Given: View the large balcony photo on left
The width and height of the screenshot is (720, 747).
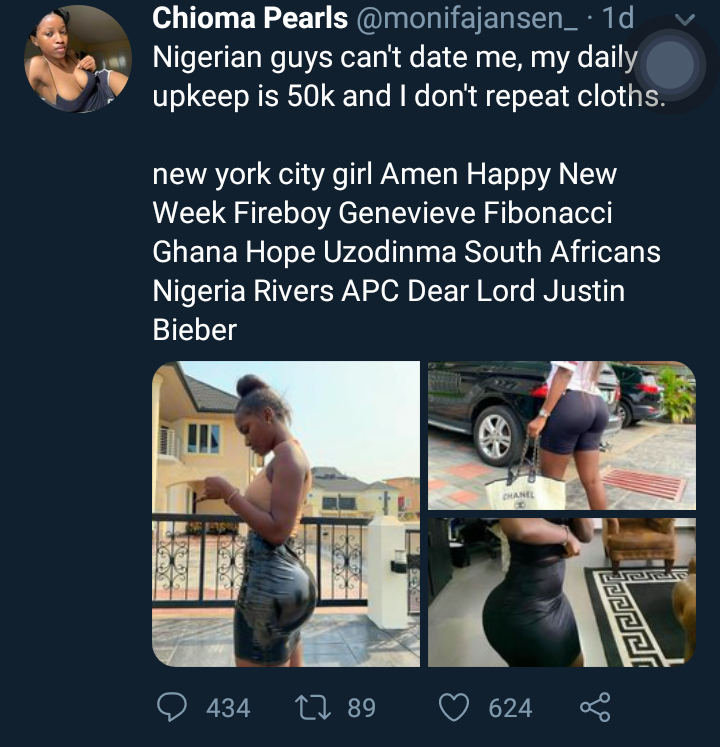Looking at the screenshot, I should [x=286, y=514].
